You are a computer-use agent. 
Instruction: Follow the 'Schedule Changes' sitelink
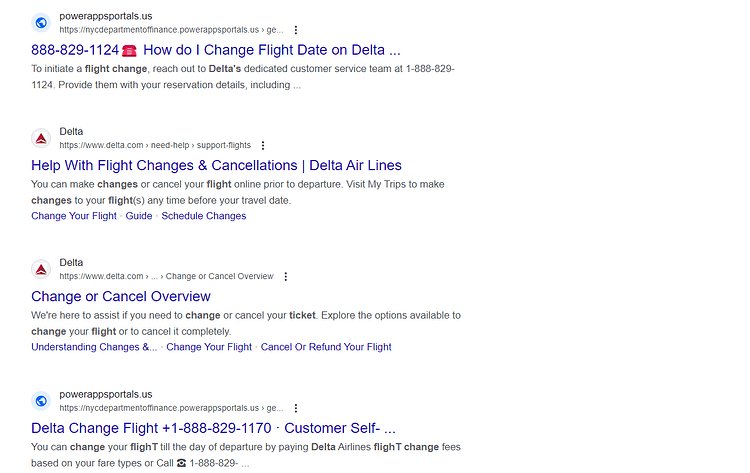(204, 216)
